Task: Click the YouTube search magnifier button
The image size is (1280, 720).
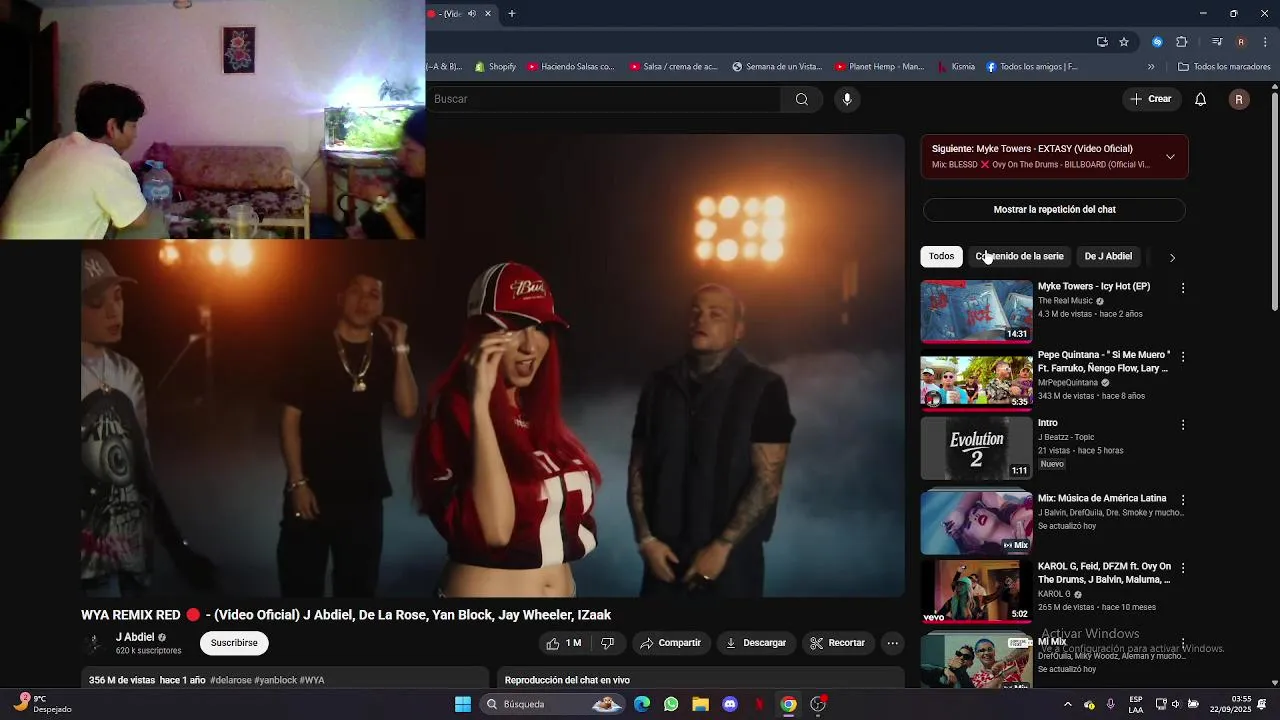Action: coord(801,99)
